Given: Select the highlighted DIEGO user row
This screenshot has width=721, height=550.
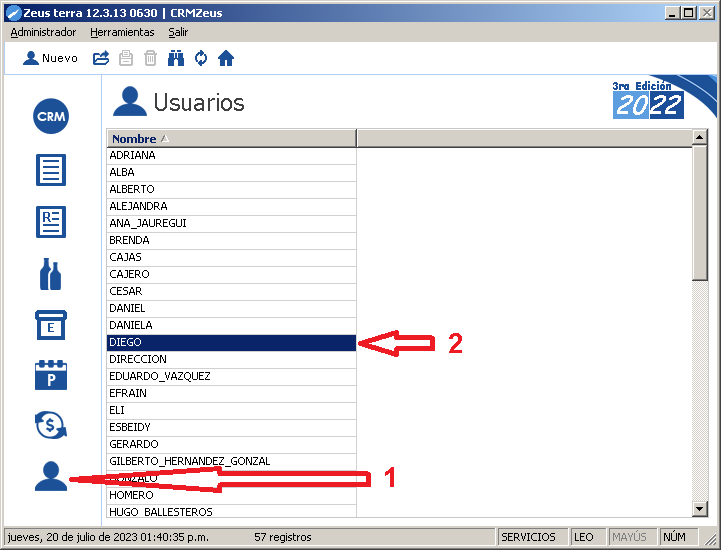Looking at the screenshot, I should [232, 343].
